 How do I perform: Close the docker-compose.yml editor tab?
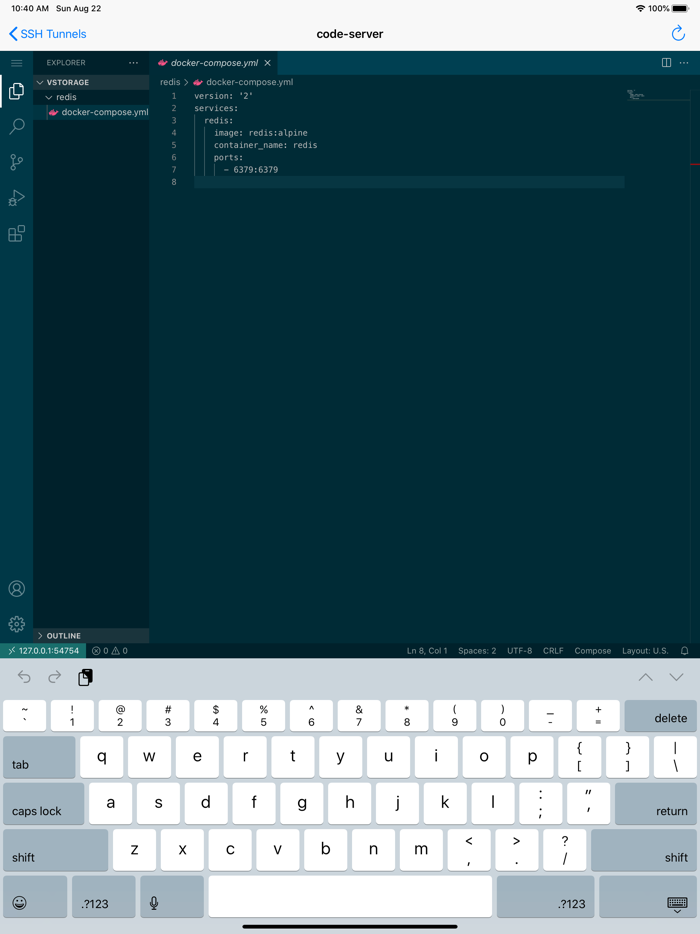pos(267,63)
